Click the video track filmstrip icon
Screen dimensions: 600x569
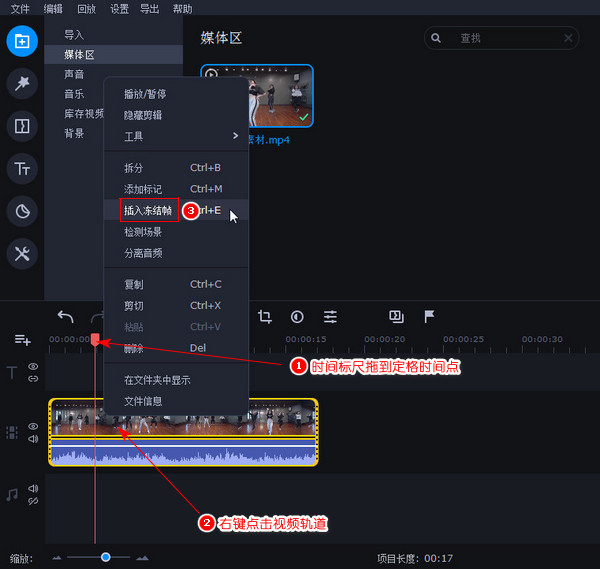(12, 432)
